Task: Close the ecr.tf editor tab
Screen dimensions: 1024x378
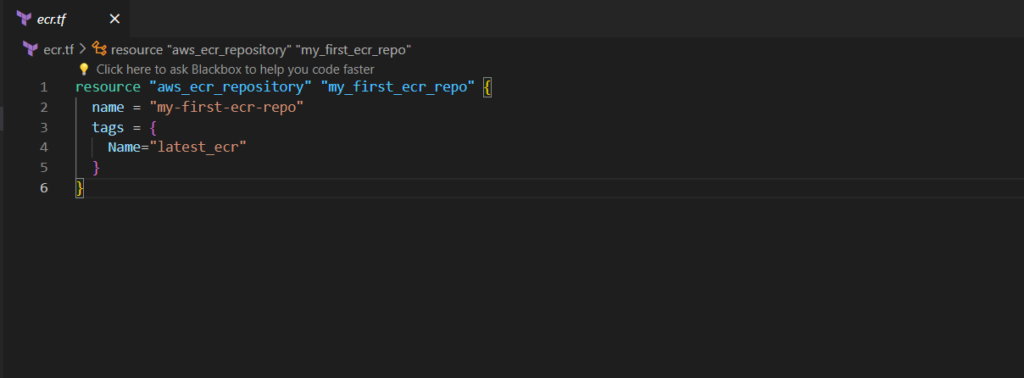Action: [x=114, y=19]
